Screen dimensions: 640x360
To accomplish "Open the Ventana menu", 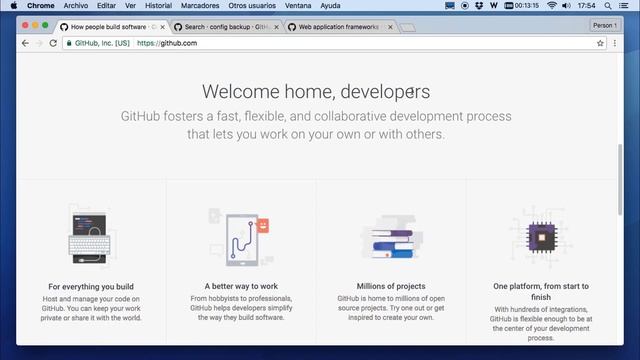I will (x=298, y=6).
